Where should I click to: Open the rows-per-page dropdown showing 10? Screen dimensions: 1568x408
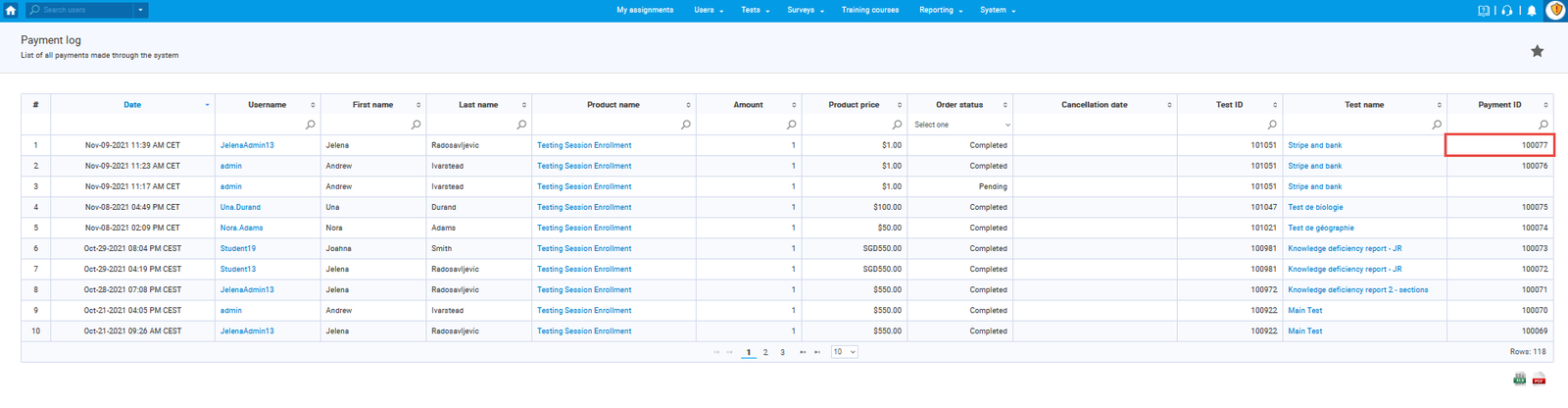point(844,352)
